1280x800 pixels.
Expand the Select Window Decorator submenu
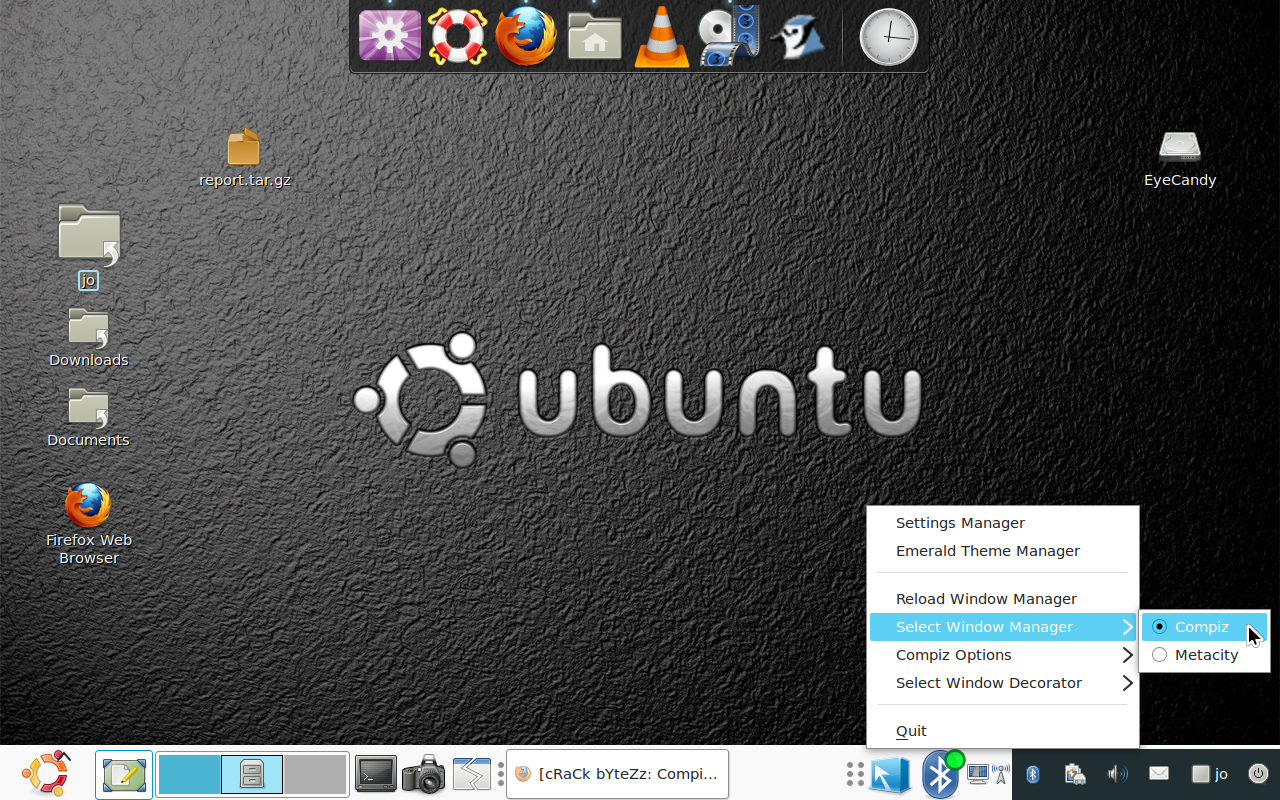989,683
